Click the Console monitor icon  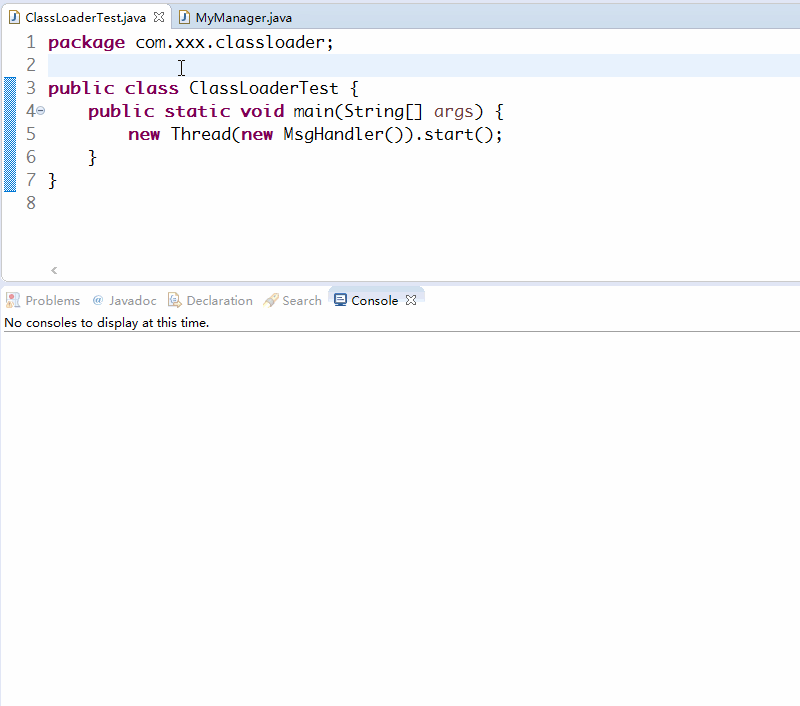click(340, 300)
